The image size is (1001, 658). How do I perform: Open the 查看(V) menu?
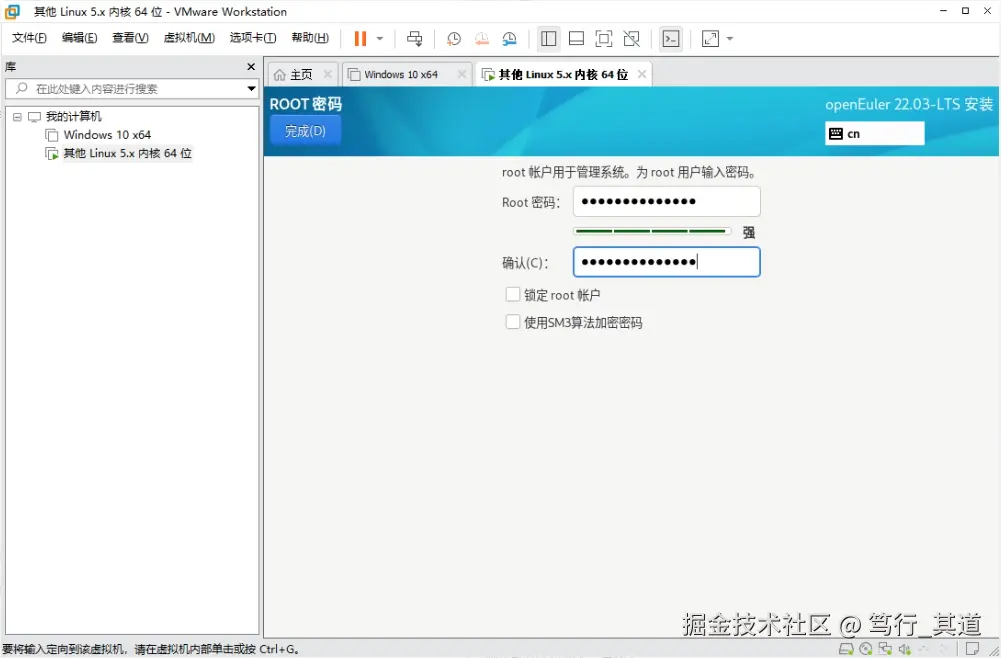click(x=130, y=38)
